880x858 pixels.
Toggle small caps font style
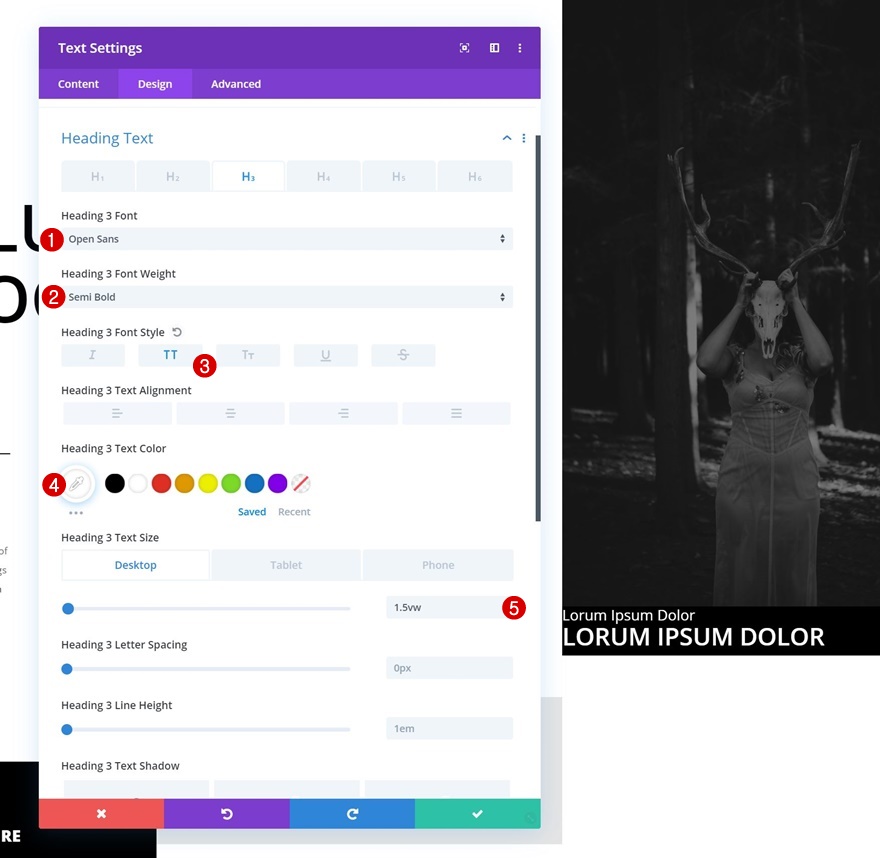(248, 355)
